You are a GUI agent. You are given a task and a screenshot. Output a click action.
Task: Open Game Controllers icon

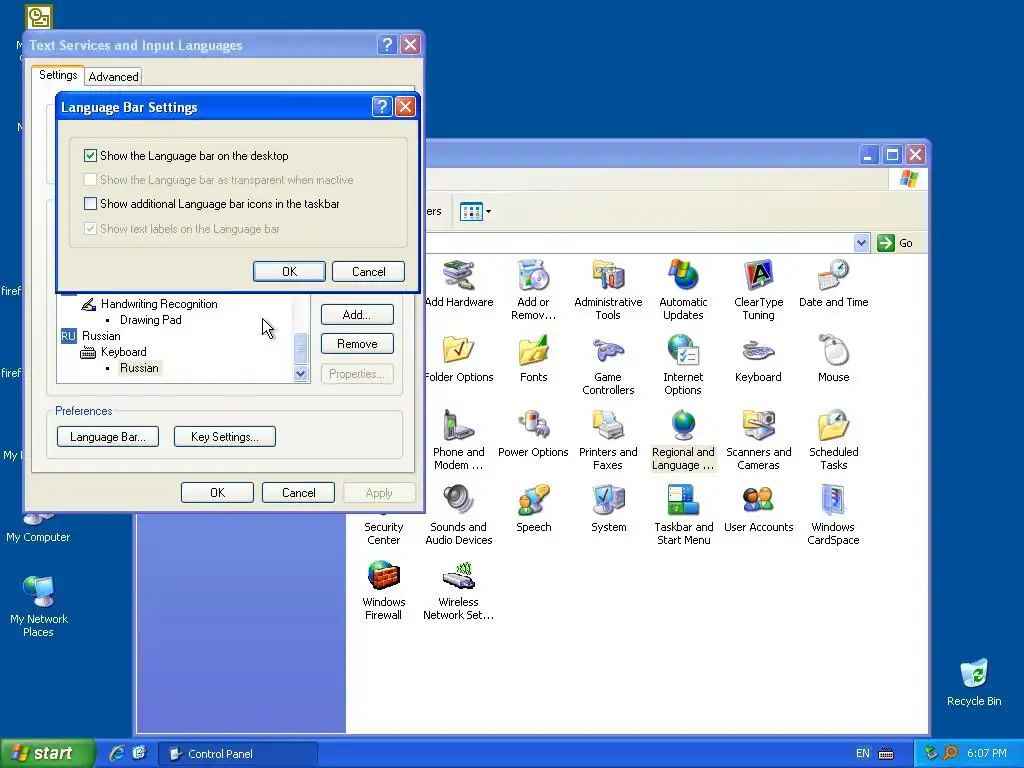pos(608,365)
